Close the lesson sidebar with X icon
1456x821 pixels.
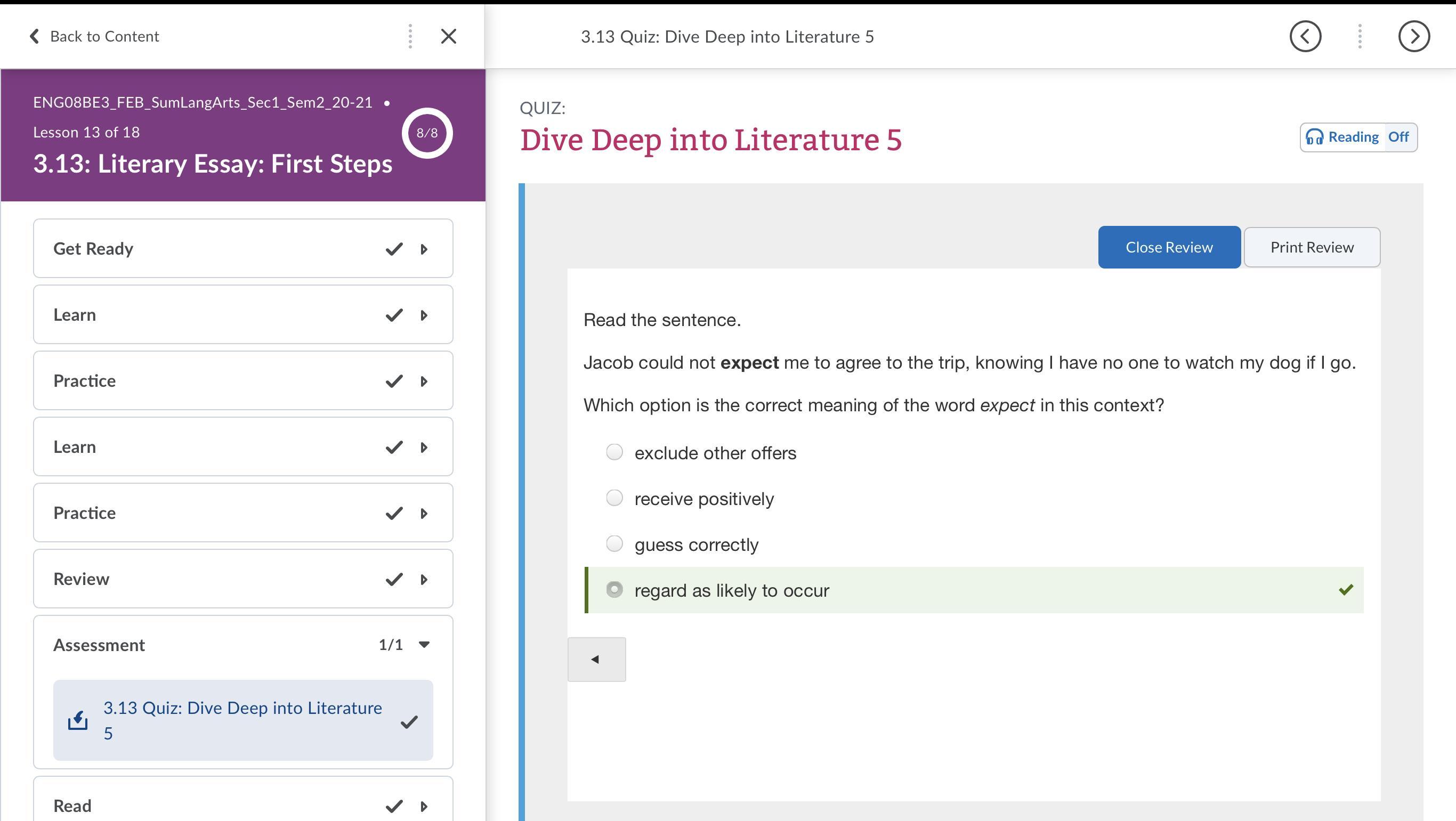click(448, 37)
